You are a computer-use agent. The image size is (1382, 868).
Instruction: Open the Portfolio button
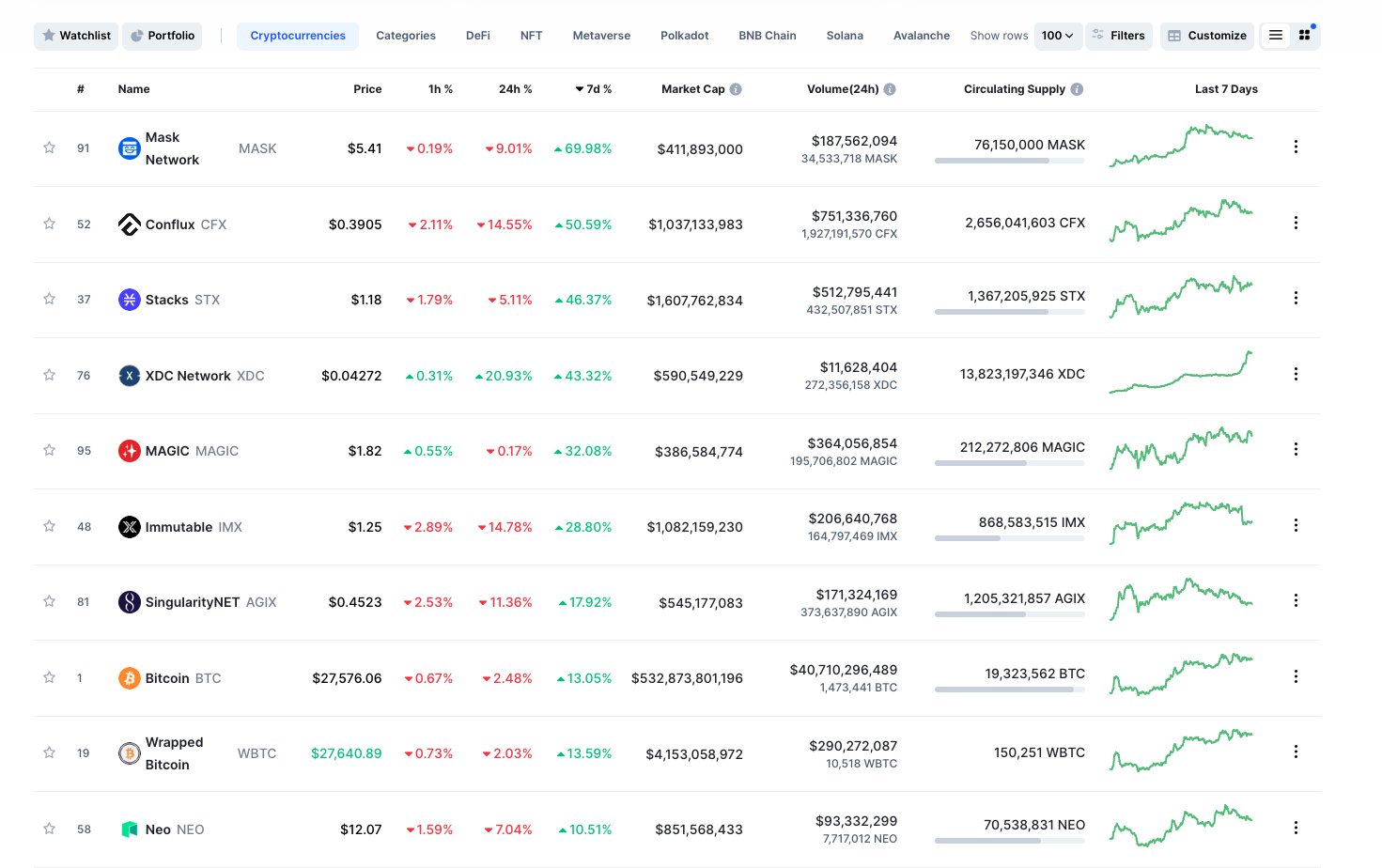tap(163, 36)
